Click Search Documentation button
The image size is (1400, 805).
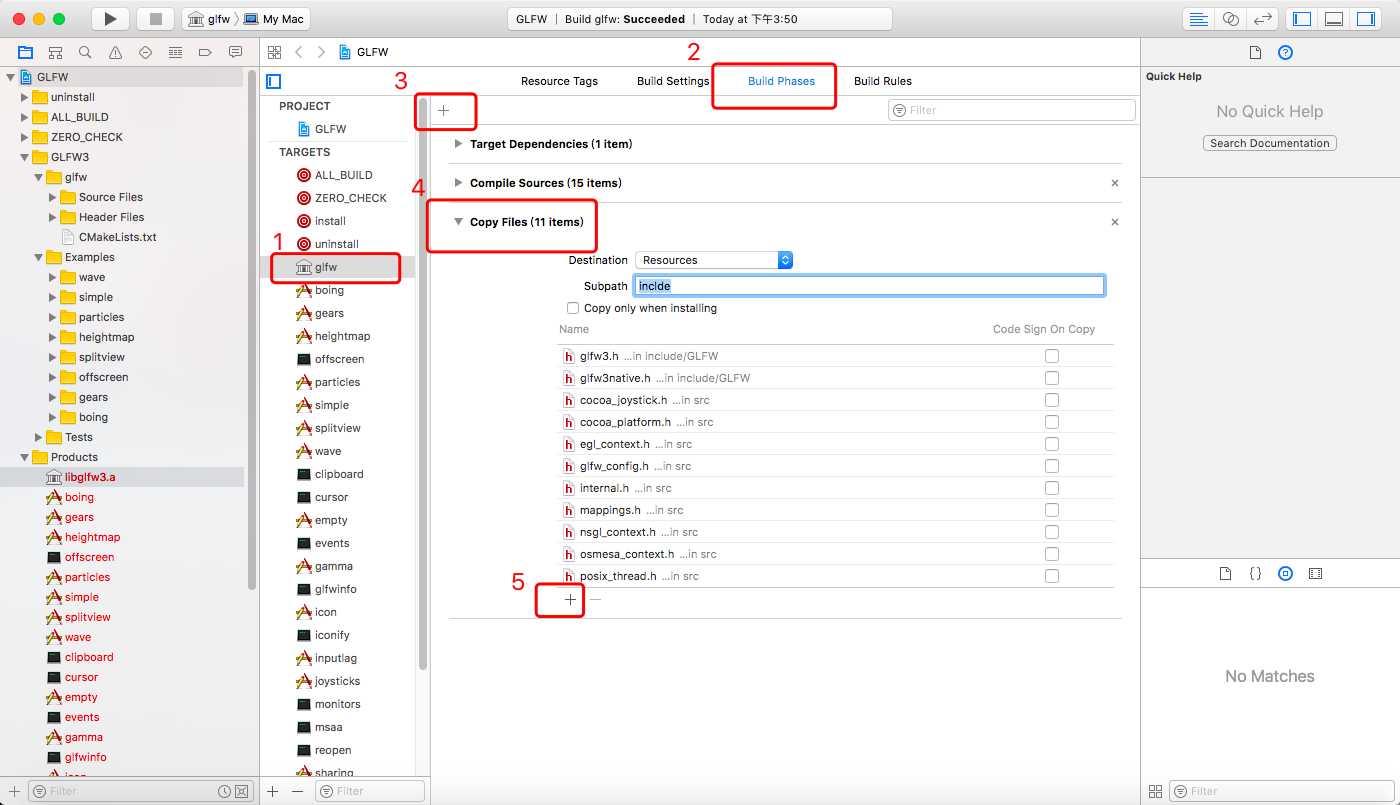coord(1270,143)
